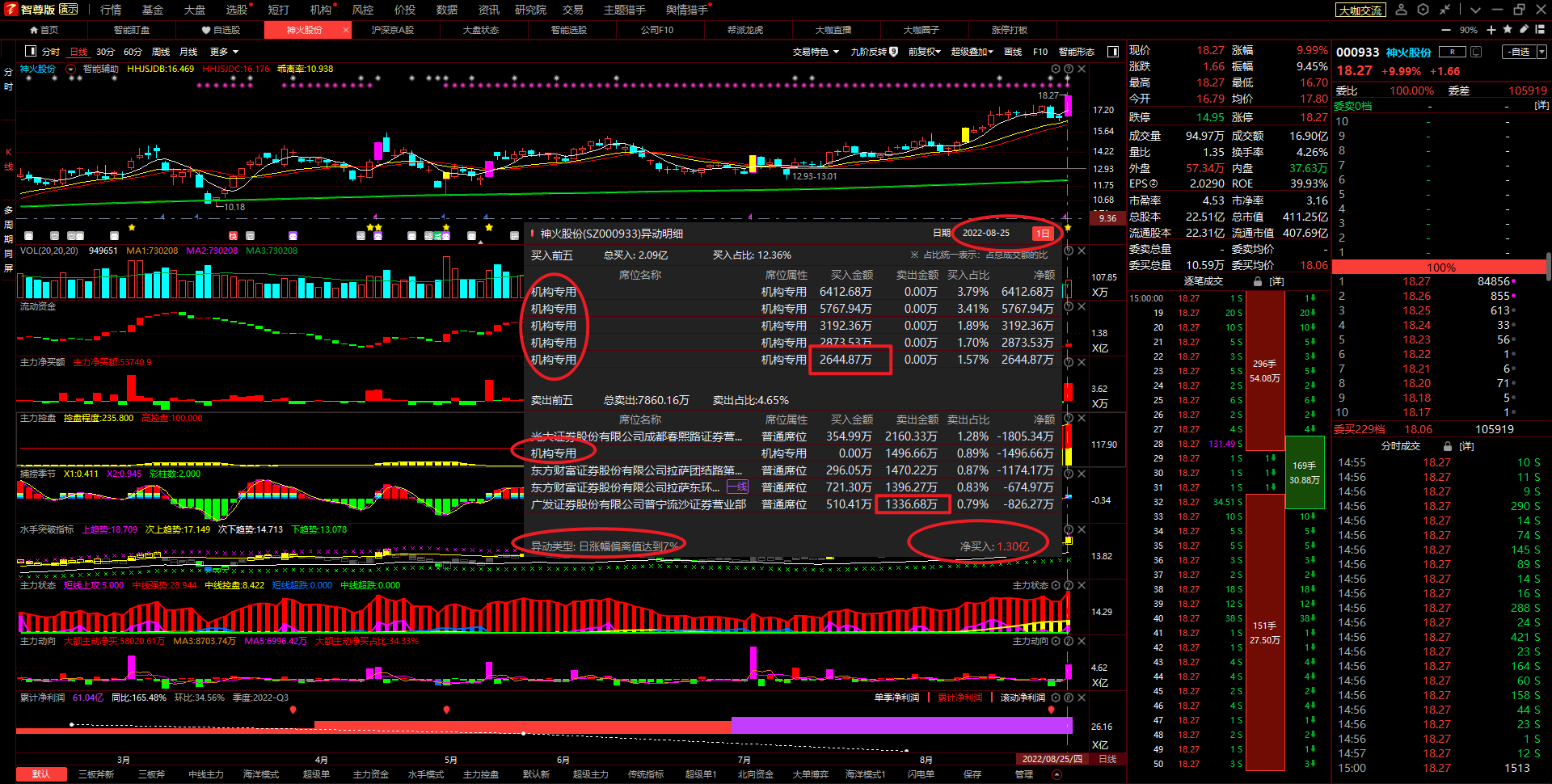Select the 海洋模式 bottom template tab
1552x784 pixels.
[261, 774]
